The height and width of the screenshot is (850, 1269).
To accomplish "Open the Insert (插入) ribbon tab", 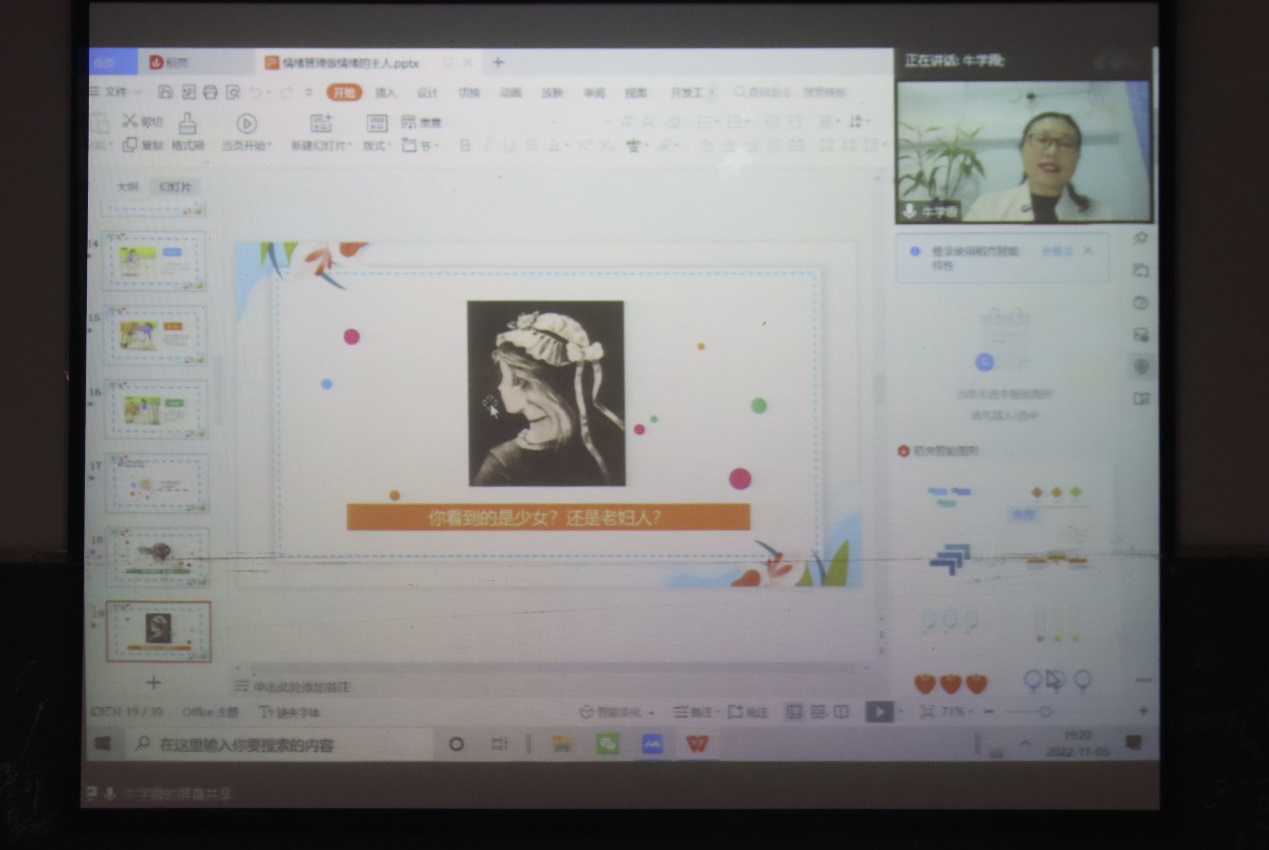I will [x=385, y=93].
